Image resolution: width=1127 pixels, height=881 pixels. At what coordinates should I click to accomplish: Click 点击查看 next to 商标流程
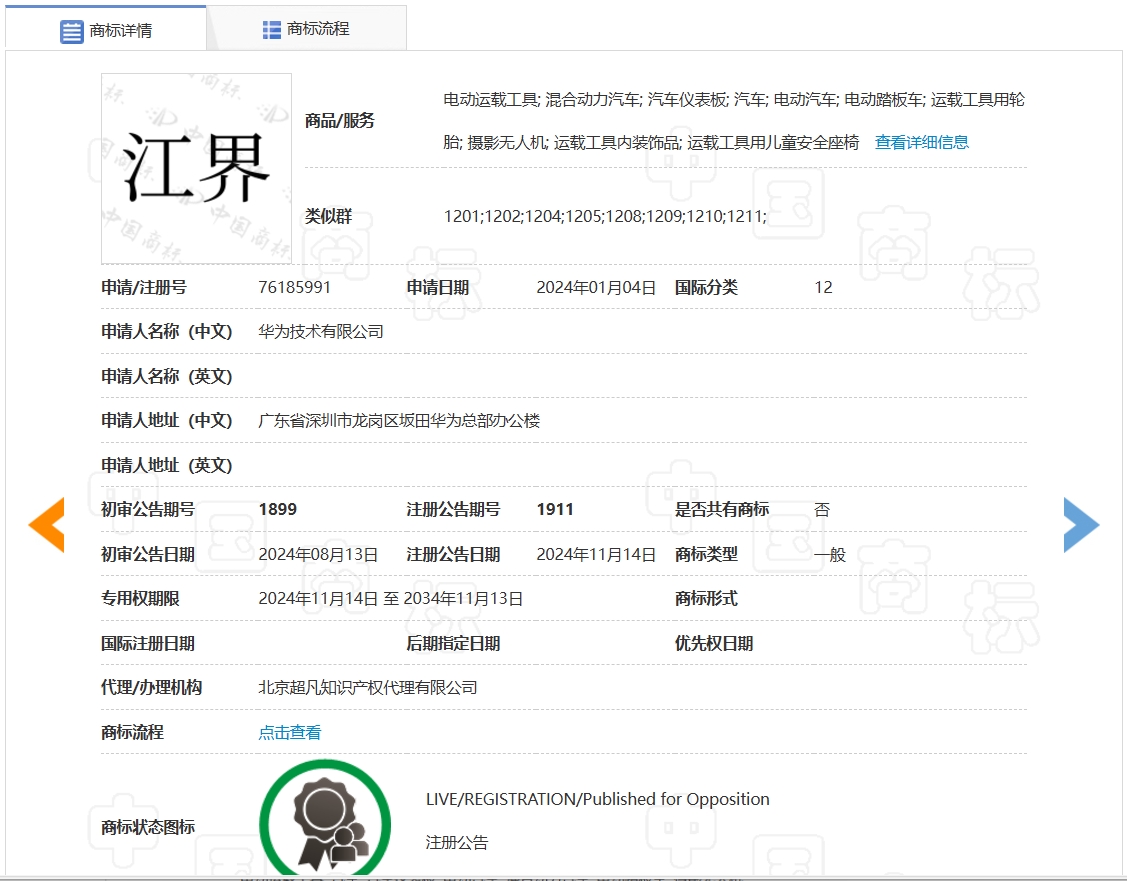[x=288, y=732]
